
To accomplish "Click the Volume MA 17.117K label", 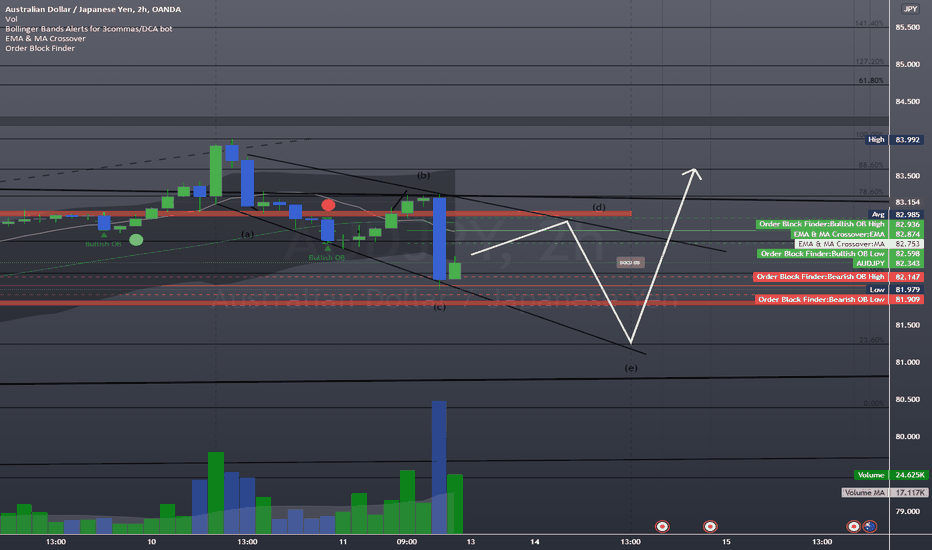I will click(884, 492).
